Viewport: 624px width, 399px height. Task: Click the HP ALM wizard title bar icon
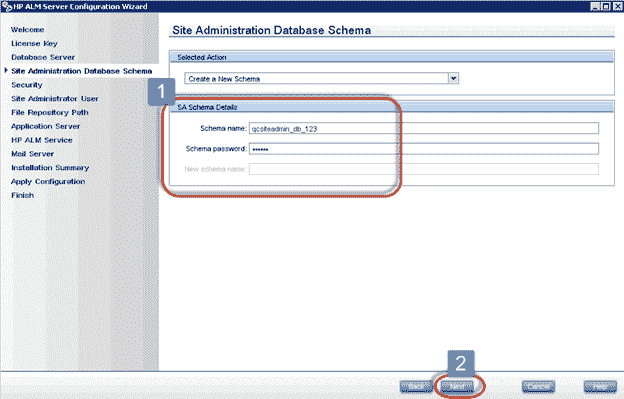[7, 6]
